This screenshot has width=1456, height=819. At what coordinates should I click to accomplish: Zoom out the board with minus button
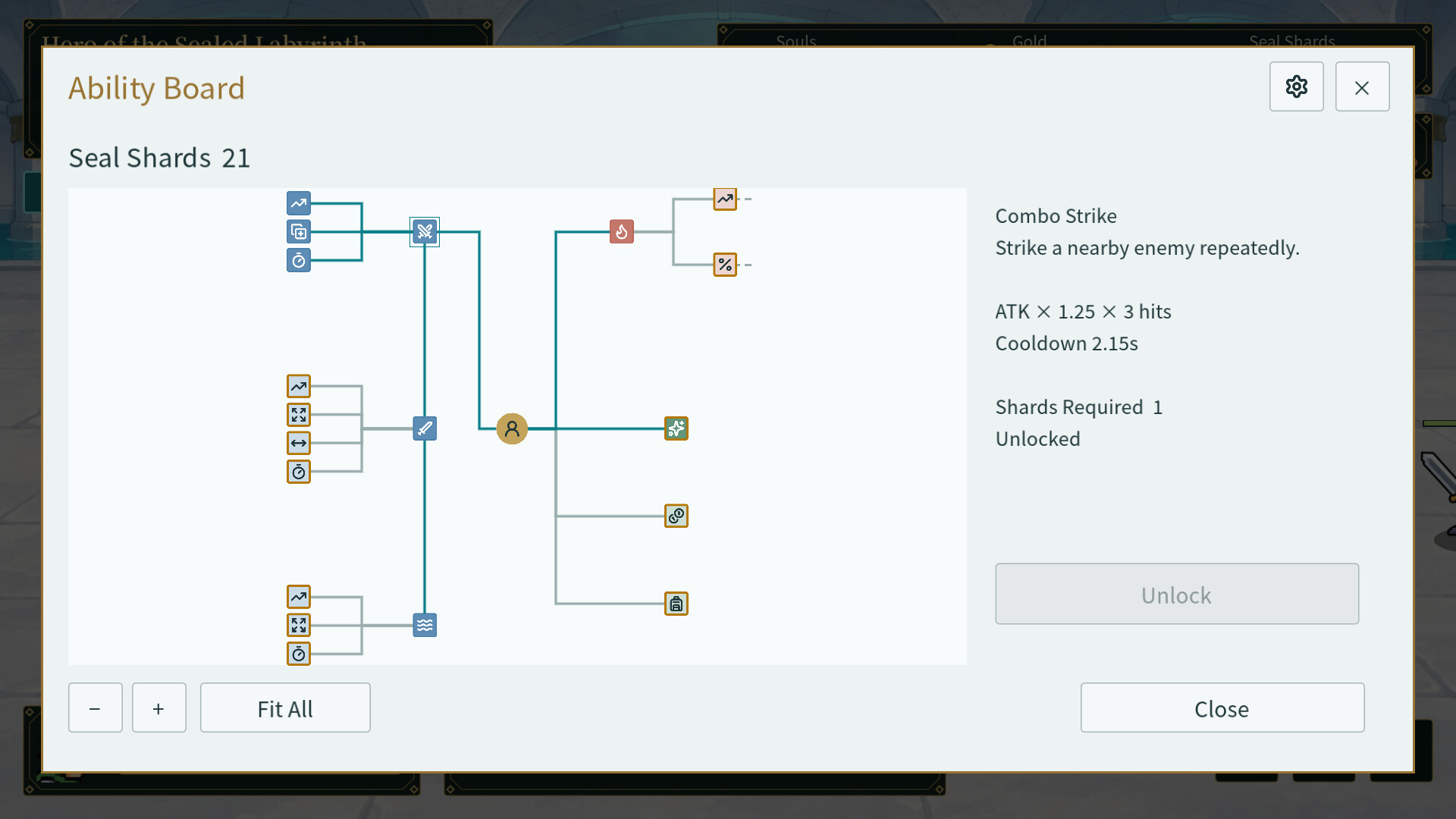[95, 708]
